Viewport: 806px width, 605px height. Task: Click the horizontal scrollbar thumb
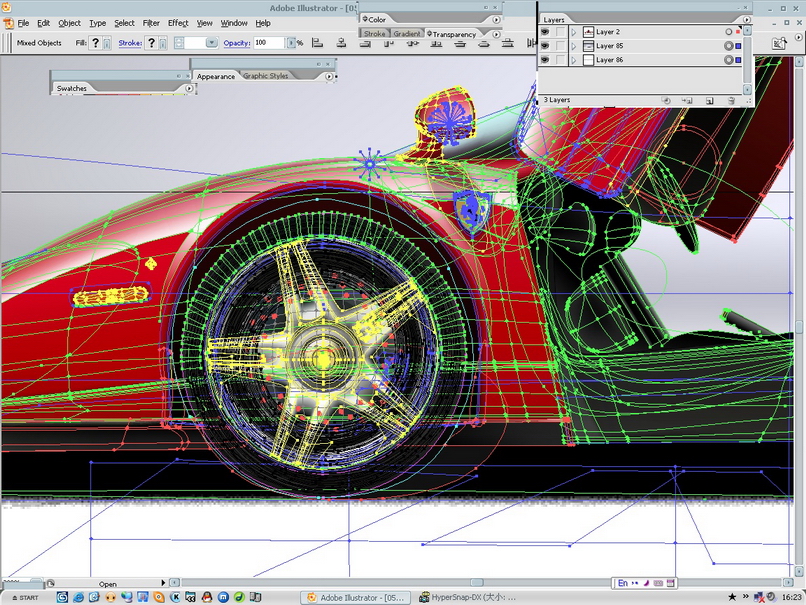(477, 582)
